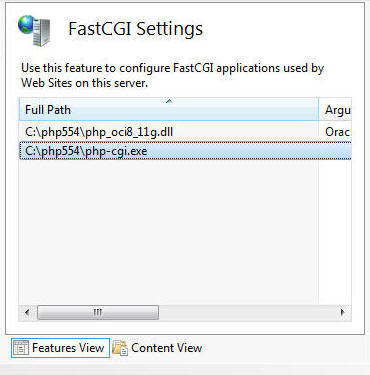Click the horizontal scrollbar left arrow
The height and width of the screenshot is (375, 370).
[x=28, y=313]
